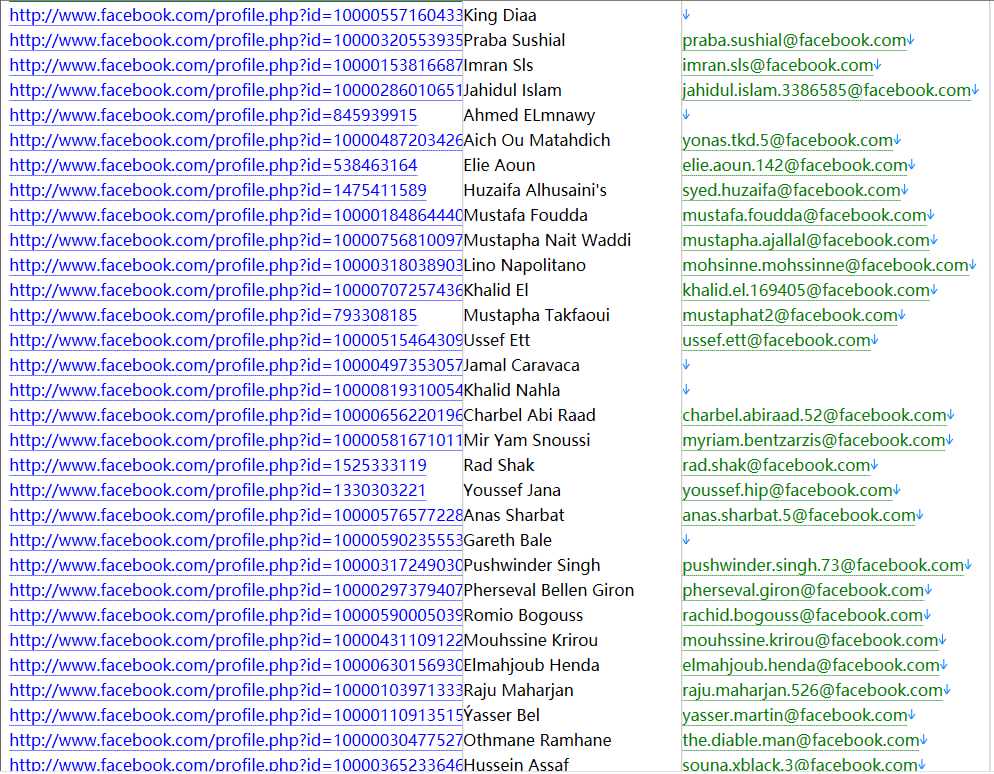Select the name Rad Shak
This screenshot has width=994, height=774.
[x=500, y=465]
